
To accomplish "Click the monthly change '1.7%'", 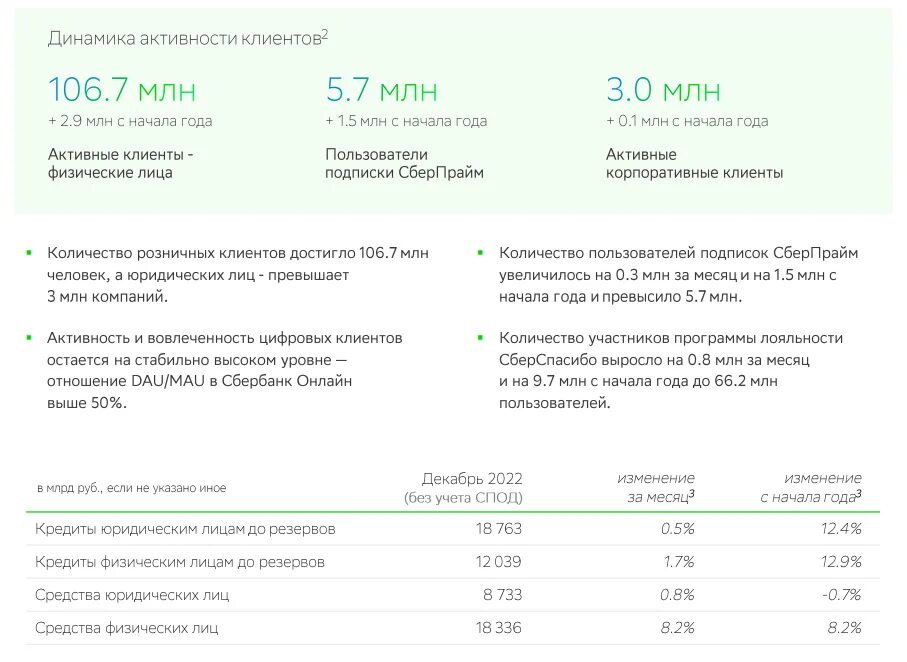I will click(679, 562).
